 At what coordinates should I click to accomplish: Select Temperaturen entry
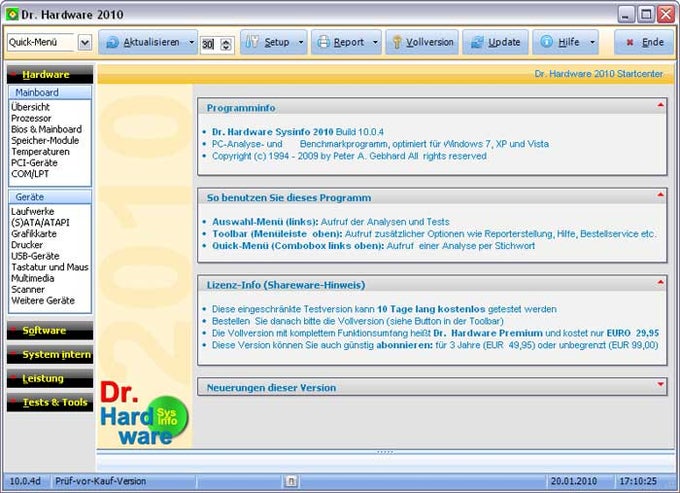pos(40,152)
